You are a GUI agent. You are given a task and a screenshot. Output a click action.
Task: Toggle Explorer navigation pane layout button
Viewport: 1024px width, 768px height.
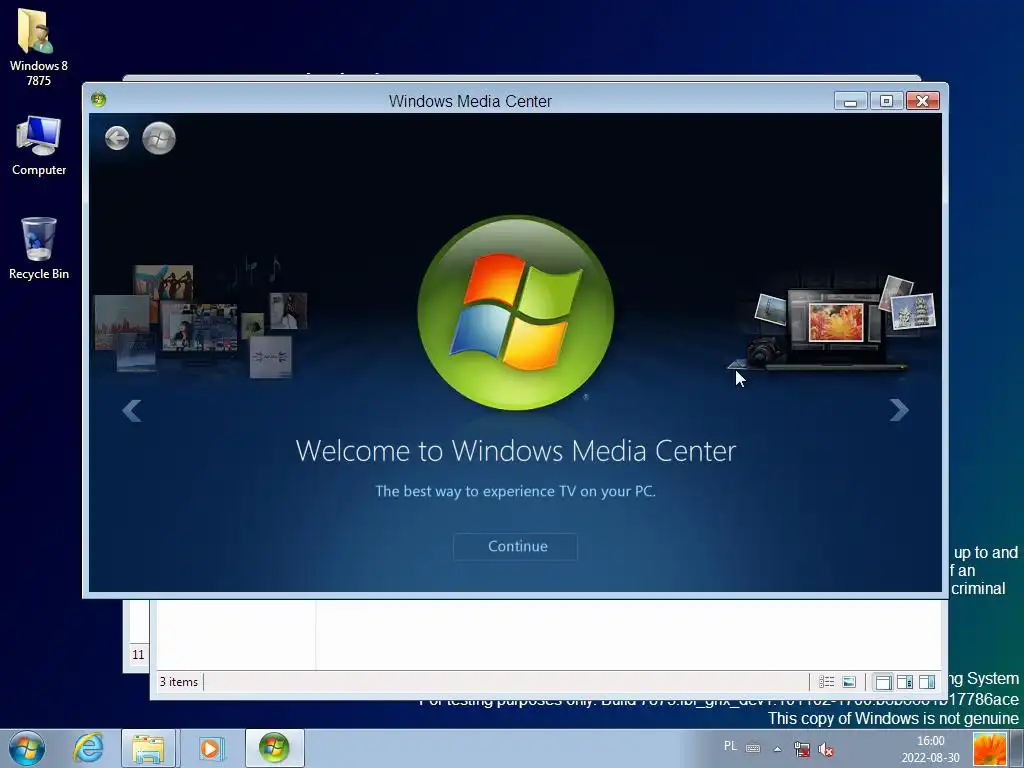pos(883,682)
